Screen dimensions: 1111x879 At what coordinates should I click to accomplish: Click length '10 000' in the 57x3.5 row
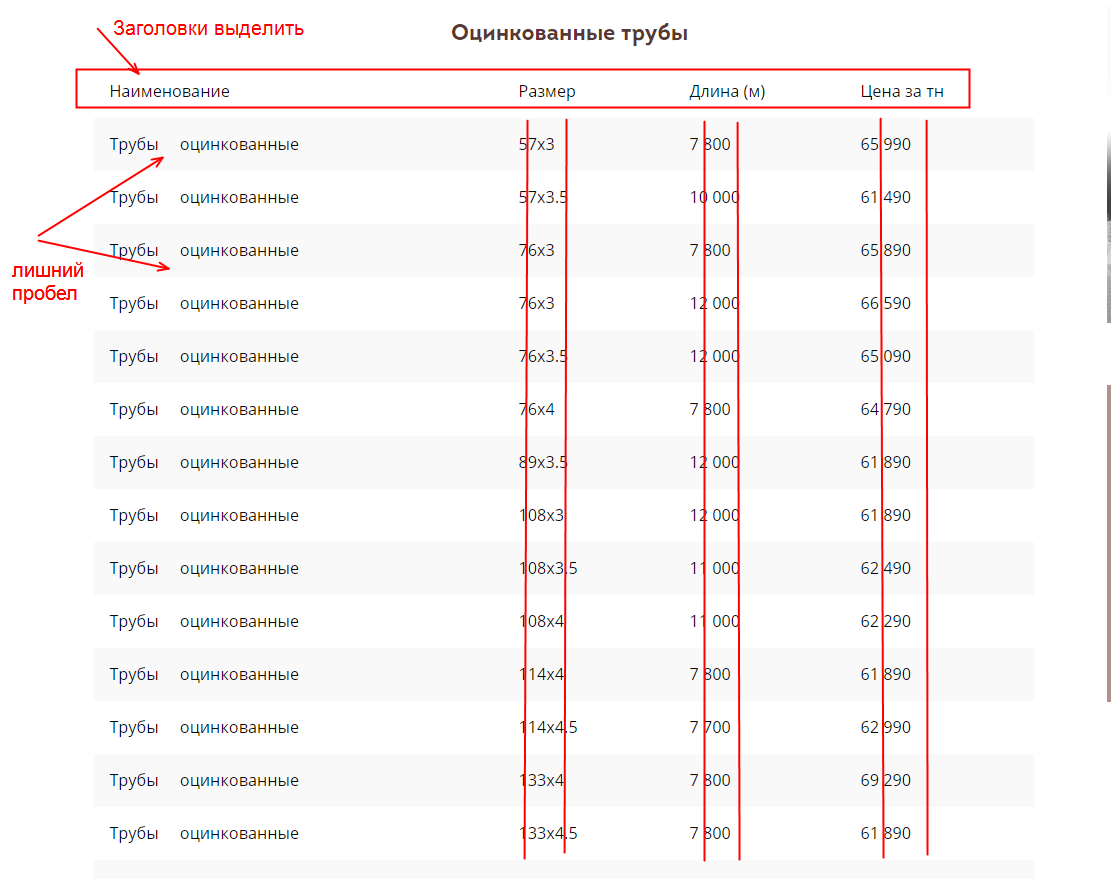pos(714,198)
